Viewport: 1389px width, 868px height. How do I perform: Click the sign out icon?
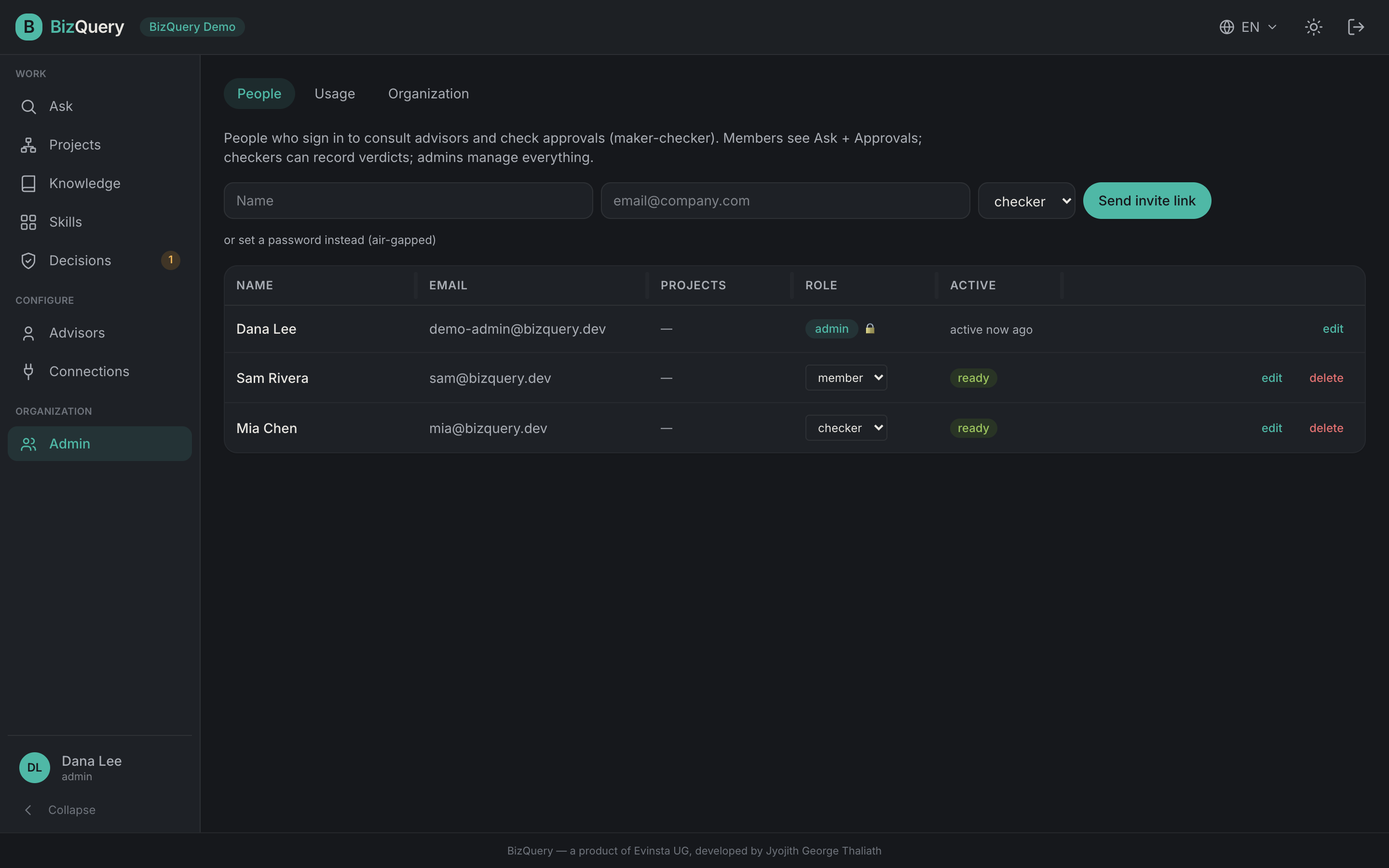click(x=1356, y=27)
